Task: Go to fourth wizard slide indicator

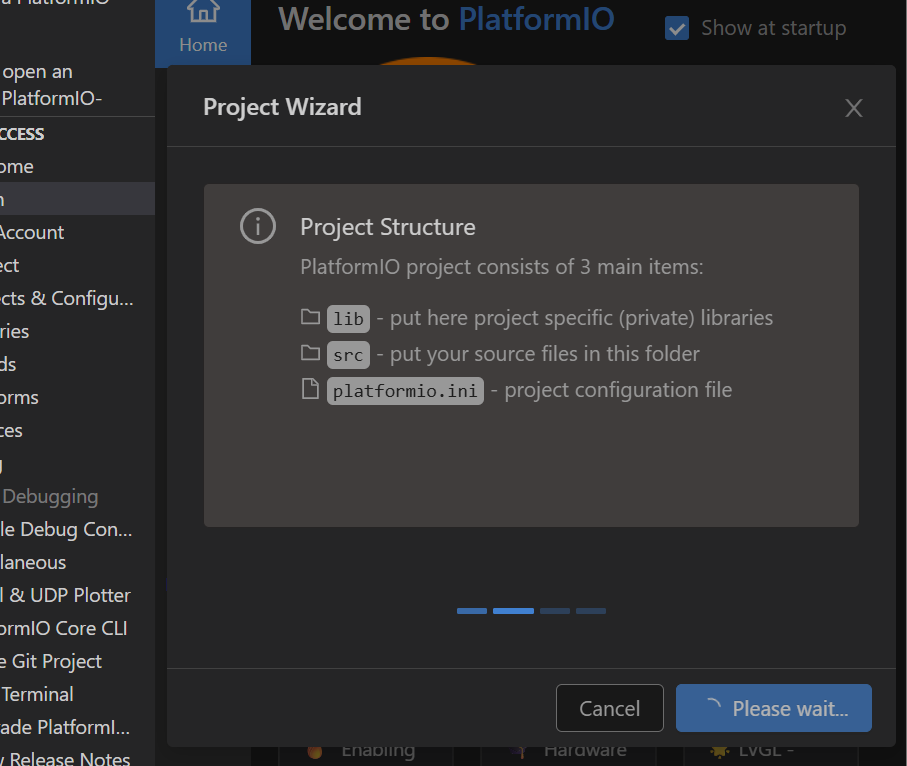Action: click(x=591, y=611)
